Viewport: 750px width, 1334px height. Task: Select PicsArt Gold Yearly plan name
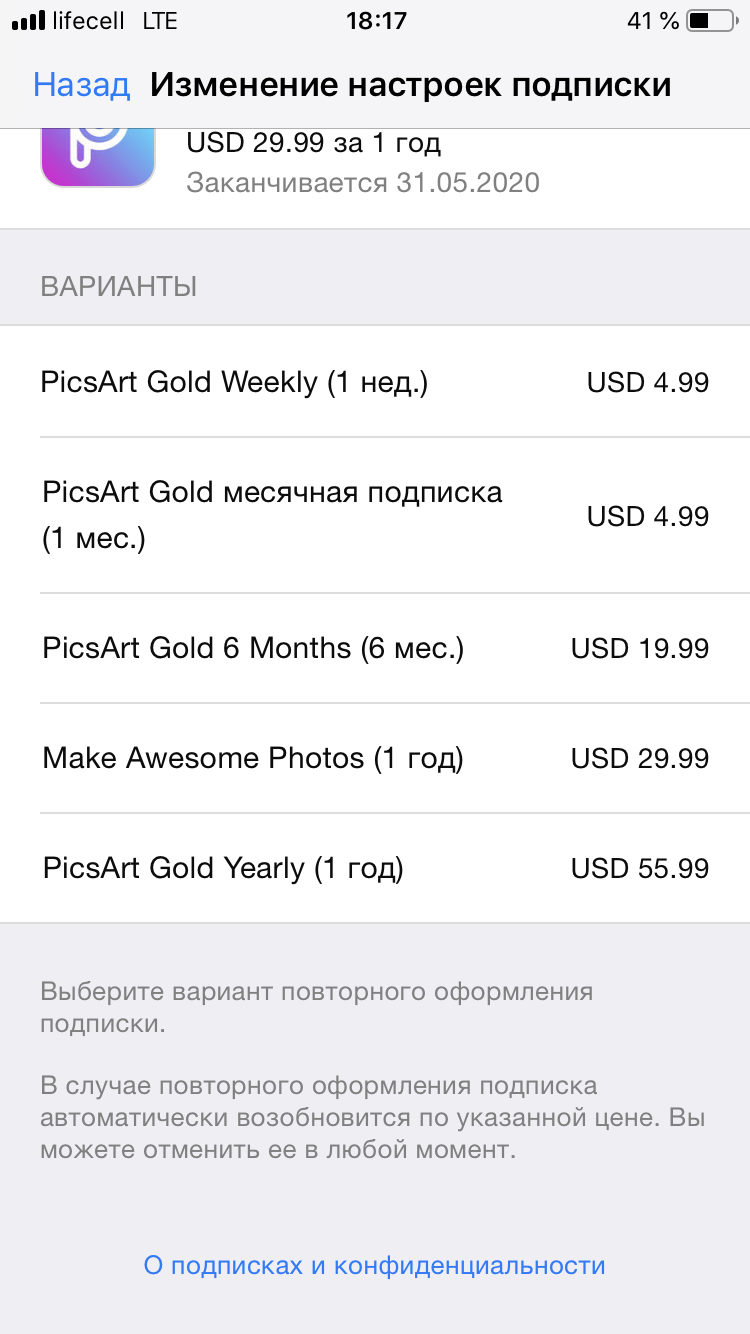(223, 868)
